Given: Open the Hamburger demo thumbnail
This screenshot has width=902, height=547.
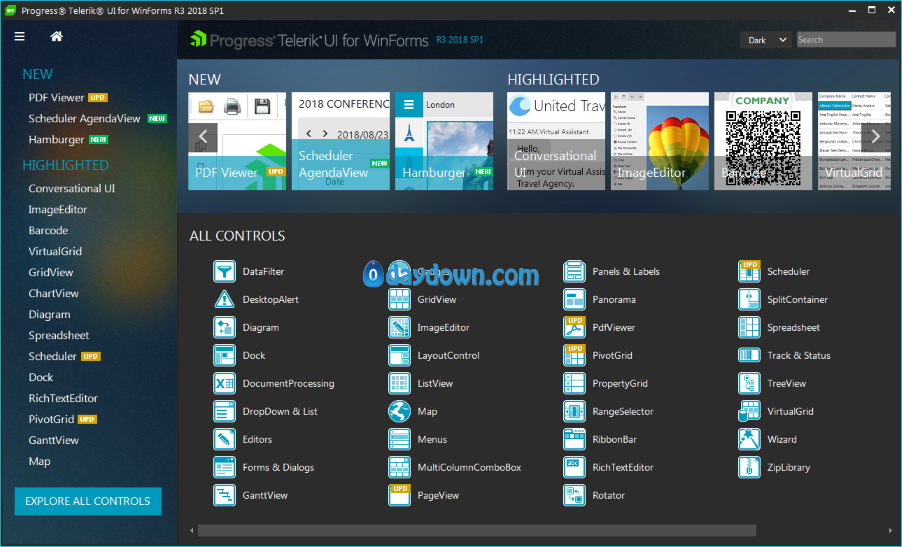Looking at the screenshot, I should tap(444, 141).
